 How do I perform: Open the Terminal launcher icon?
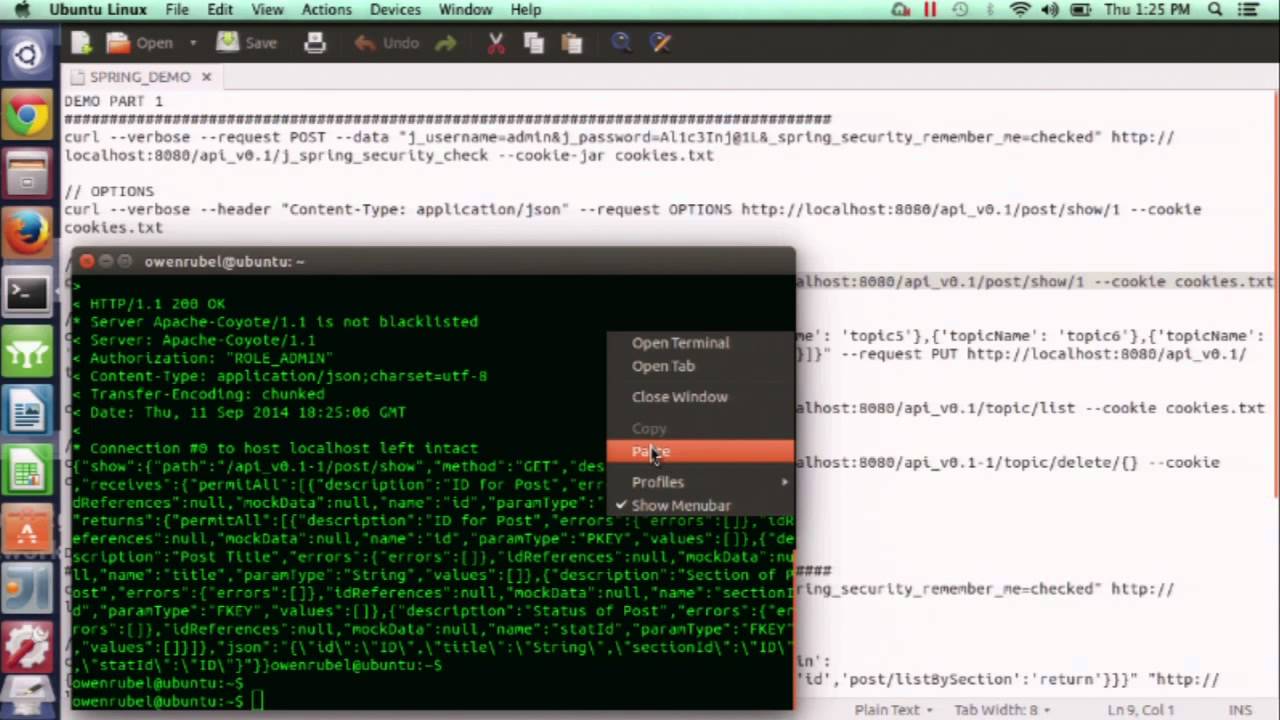[27, 293]
